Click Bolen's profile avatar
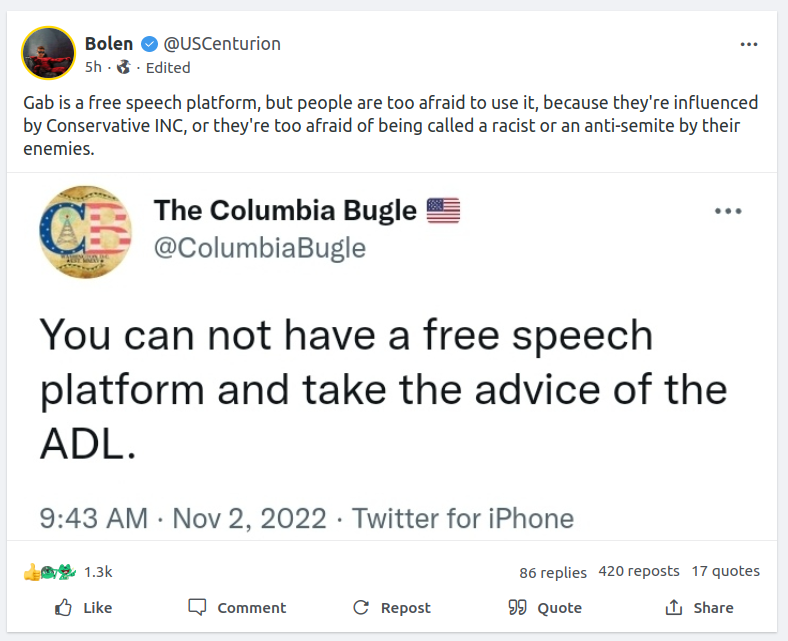Viewport: 788px width, 641px height. (x=49, y=53)
